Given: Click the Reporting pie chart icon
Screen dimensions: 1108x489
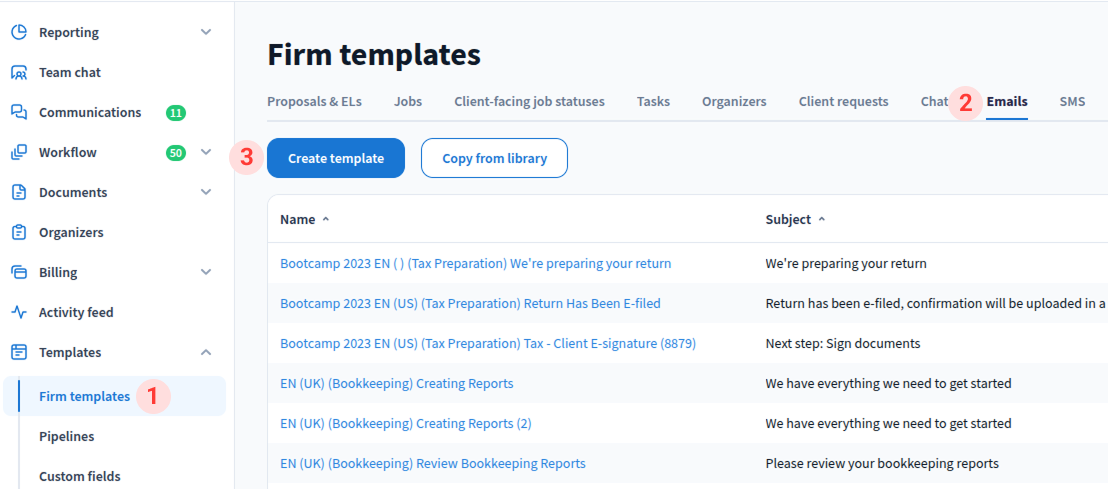Looking at the screenshot, I should (19, 32).
